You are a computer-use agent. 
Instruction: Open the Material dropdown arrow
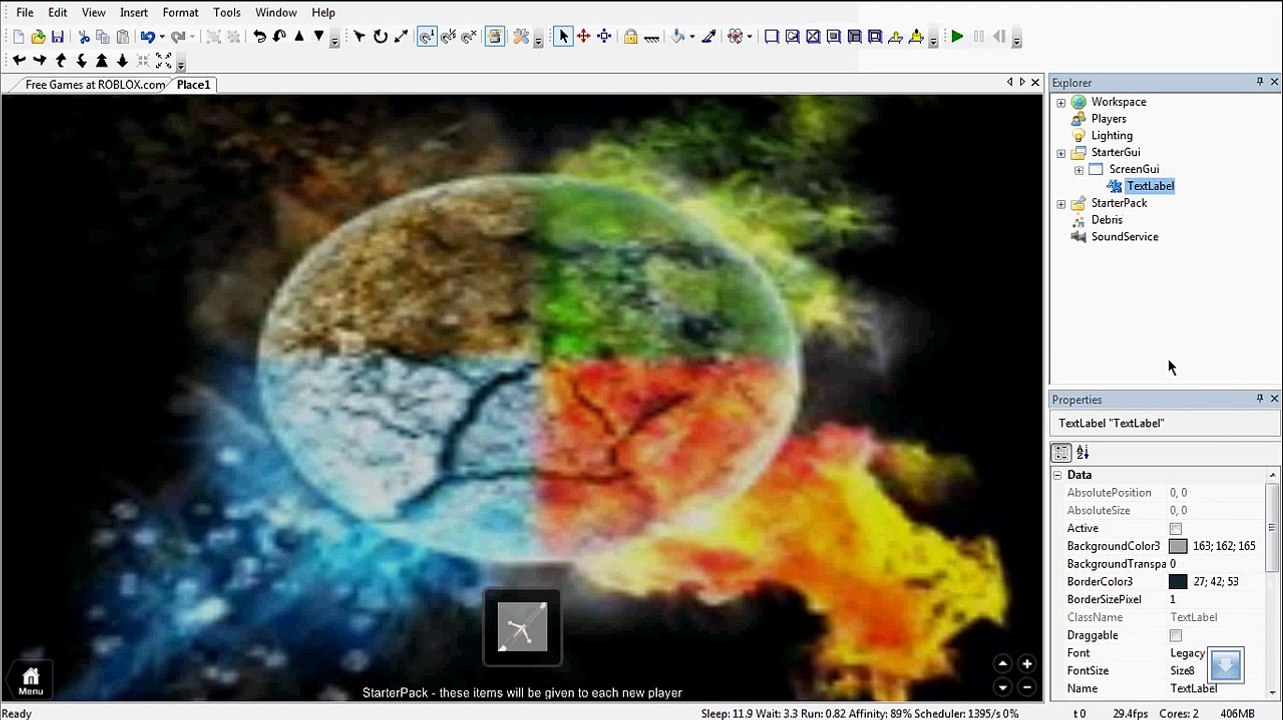[x=748, y=38]
